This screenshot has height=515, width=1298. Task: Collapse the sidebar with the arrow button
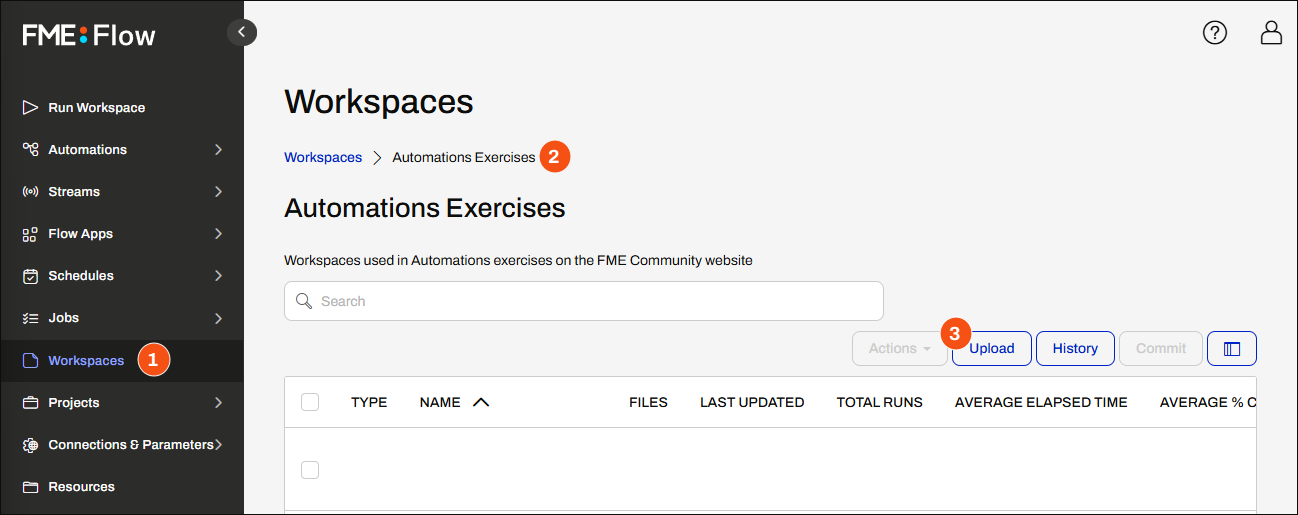click(x=242, y=32)
